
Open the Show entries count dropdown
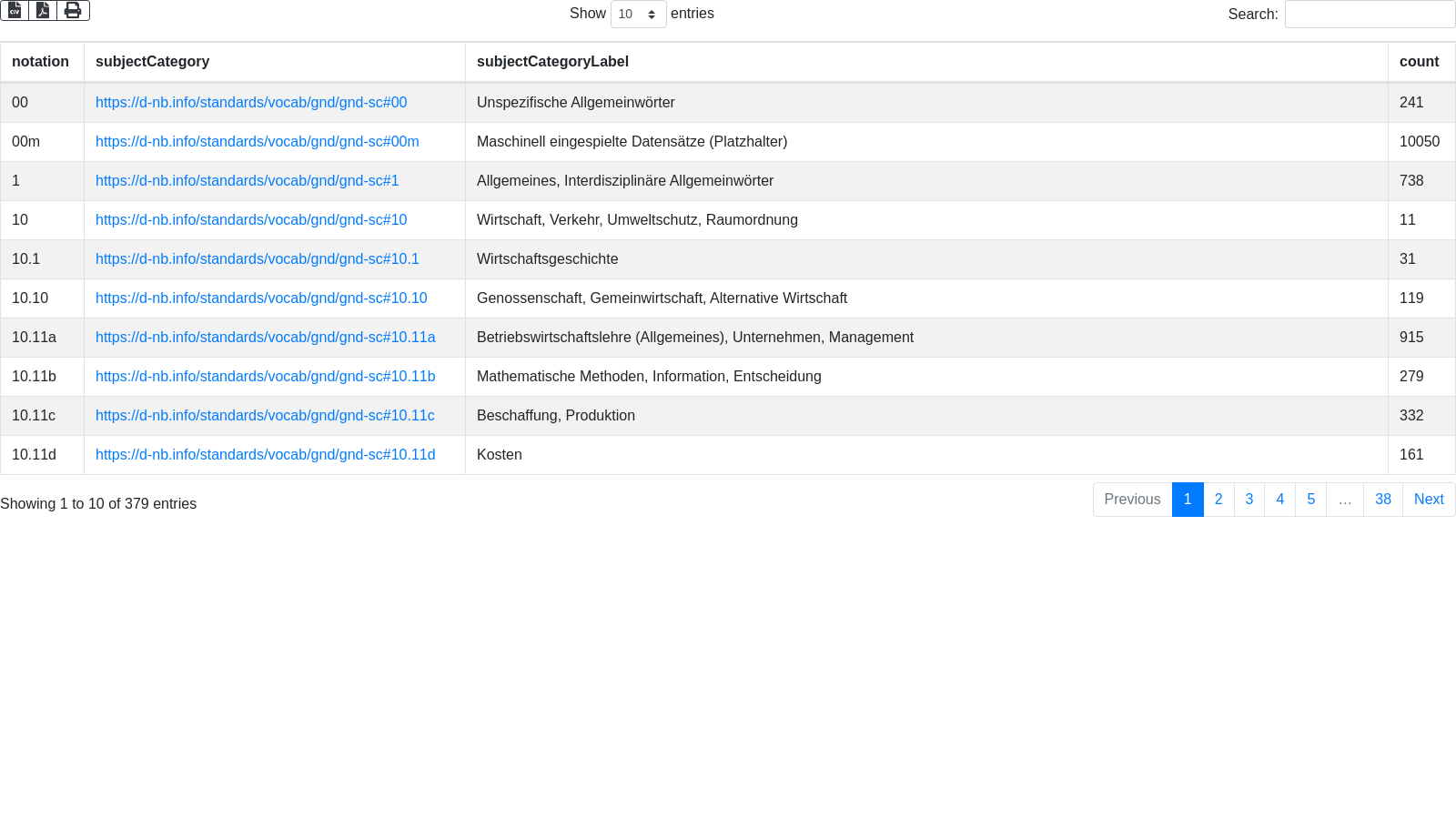638,15
